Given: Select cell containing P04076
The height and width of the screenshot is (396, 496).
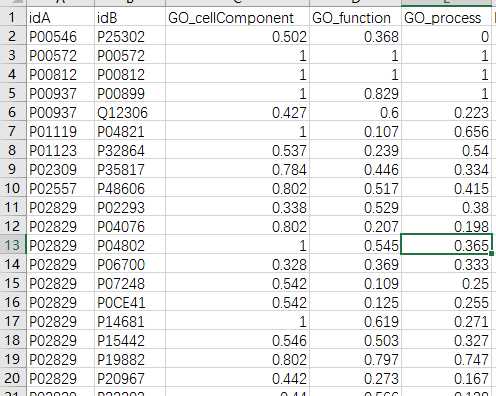Looking at the screenshot, I should [x=130, y=226].
